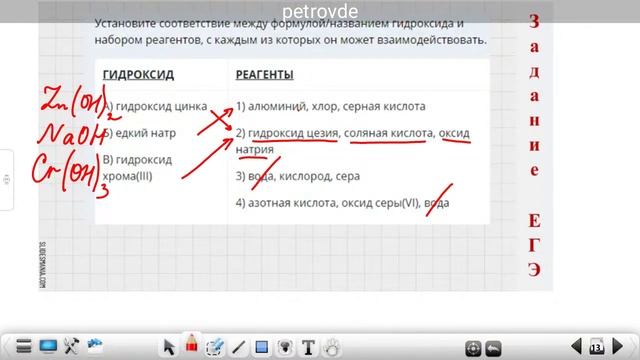Click reagent row '3) вода, кислород, сера'
640x360 pixels.
point(298,176)
